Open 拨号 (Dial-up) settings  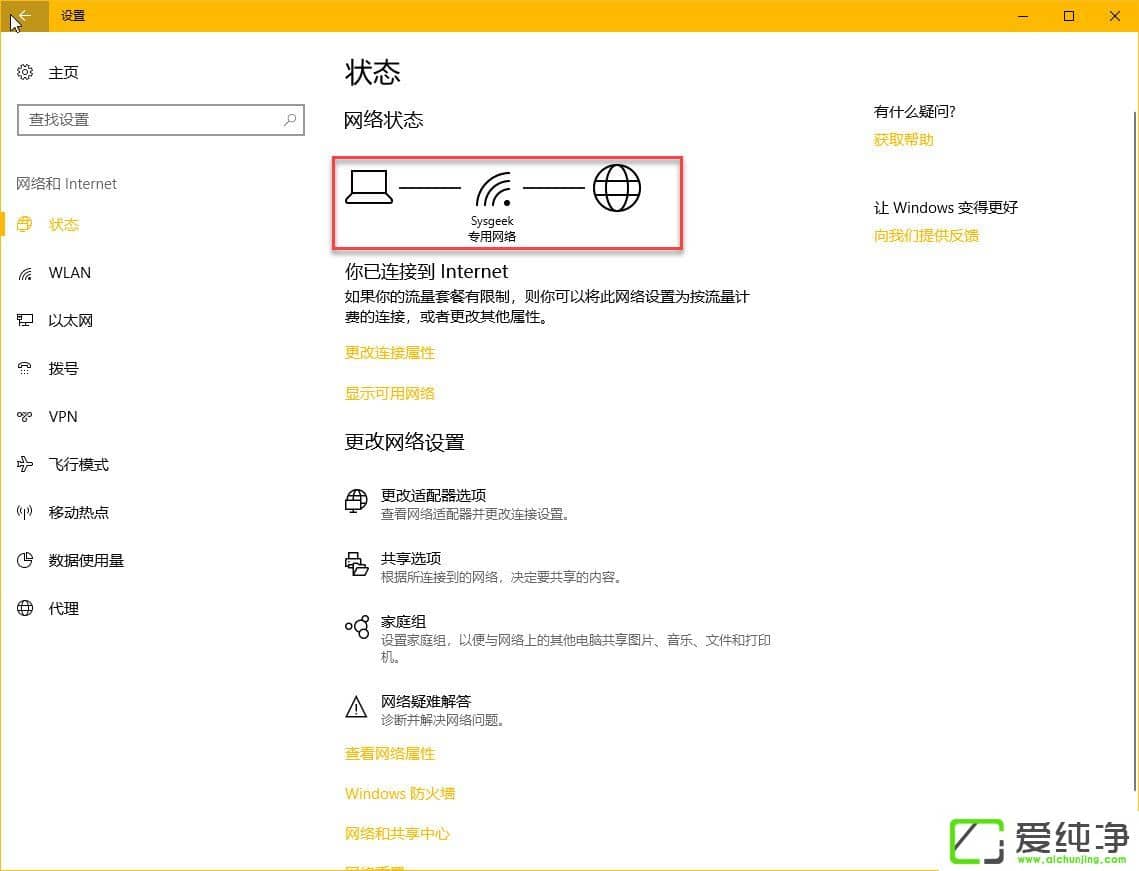[x=63, y=368]
